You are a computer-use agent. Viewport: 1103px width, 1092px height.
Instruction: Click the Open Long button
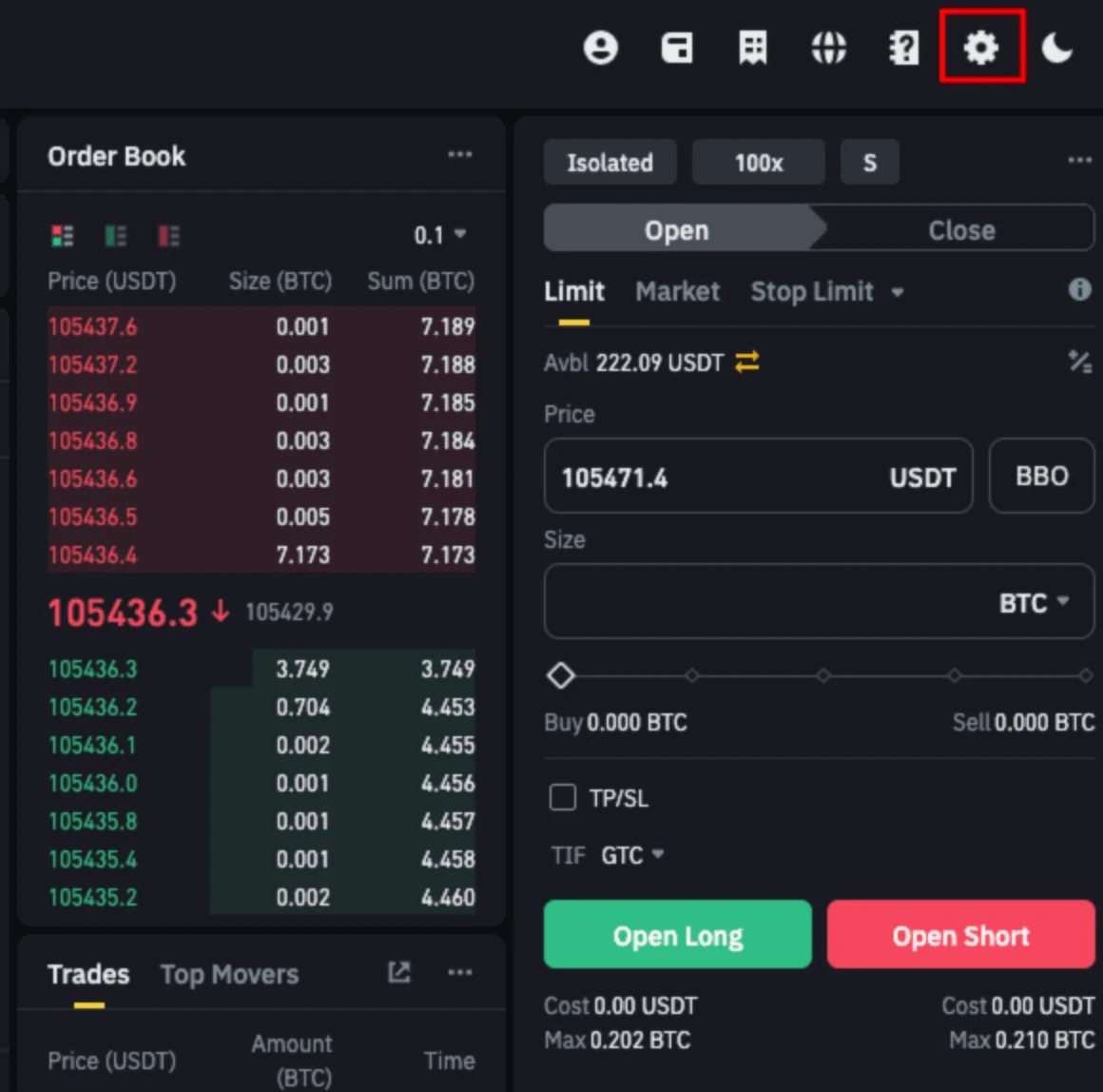pyautogui.click(x=677, y=934)
